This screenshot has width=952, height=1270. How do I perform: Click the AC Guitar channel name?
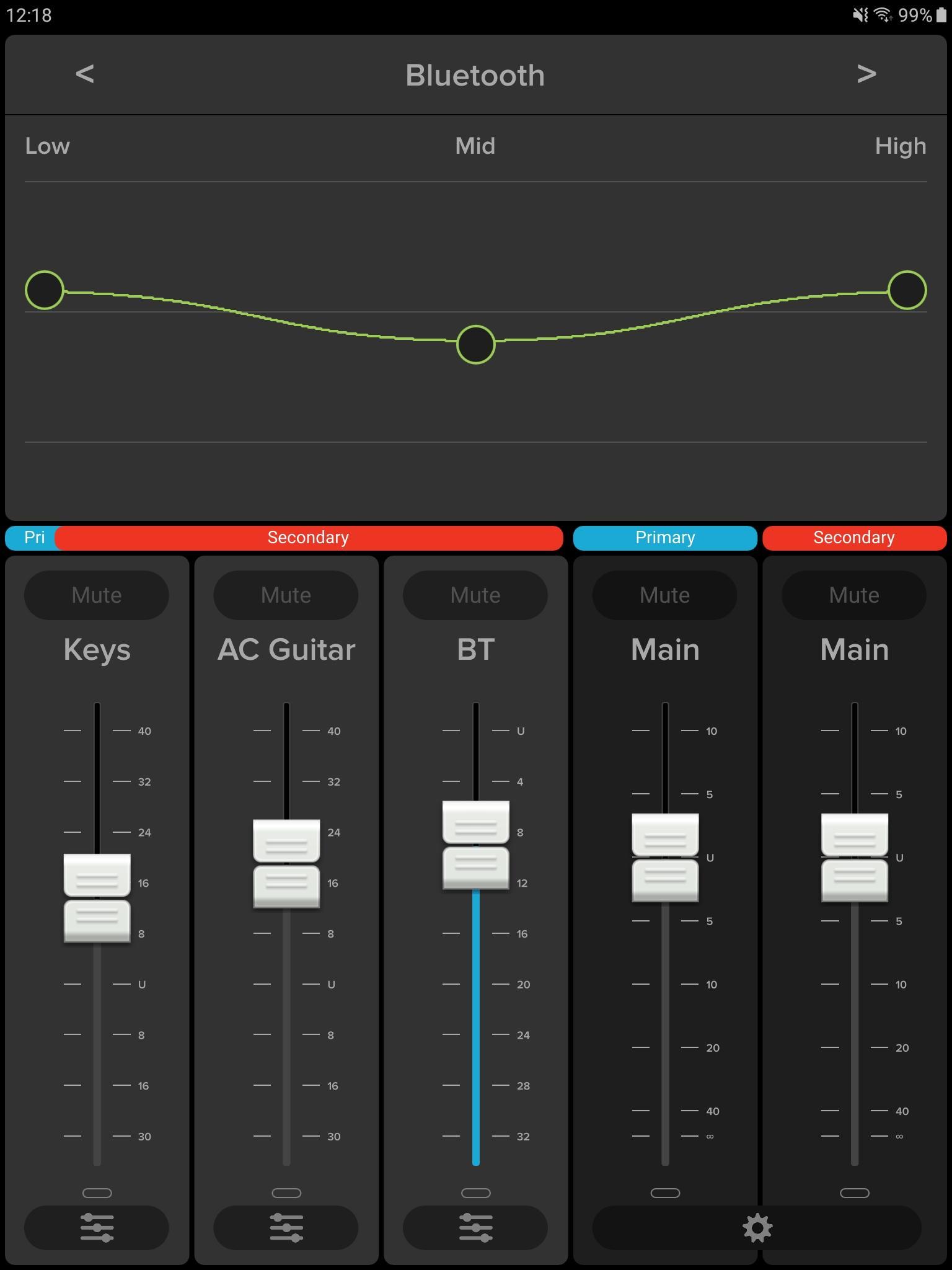(x=286, y=650)
